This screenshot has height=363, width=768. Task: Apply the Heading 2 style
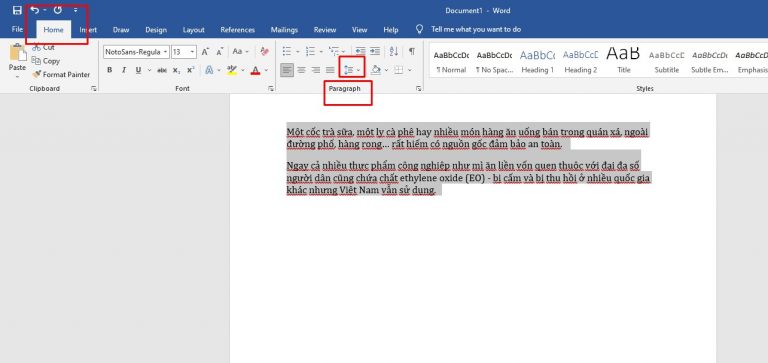[x=580, y=61]
